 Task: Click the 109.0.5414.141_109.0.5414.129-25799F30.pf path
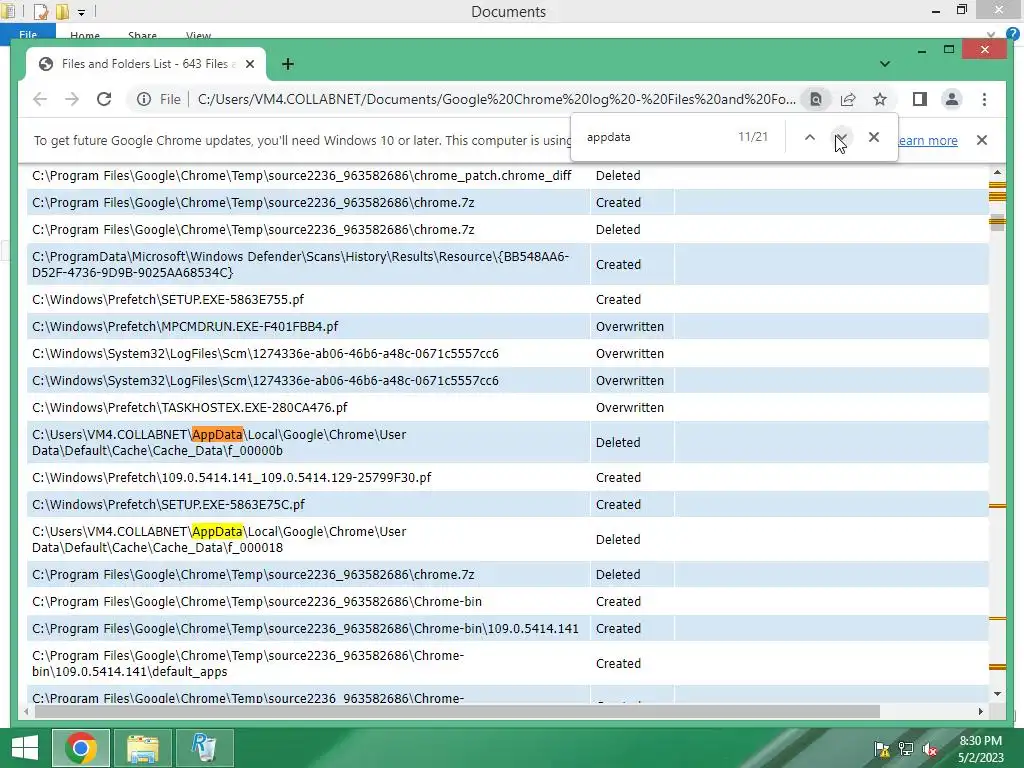coord(231,478)
